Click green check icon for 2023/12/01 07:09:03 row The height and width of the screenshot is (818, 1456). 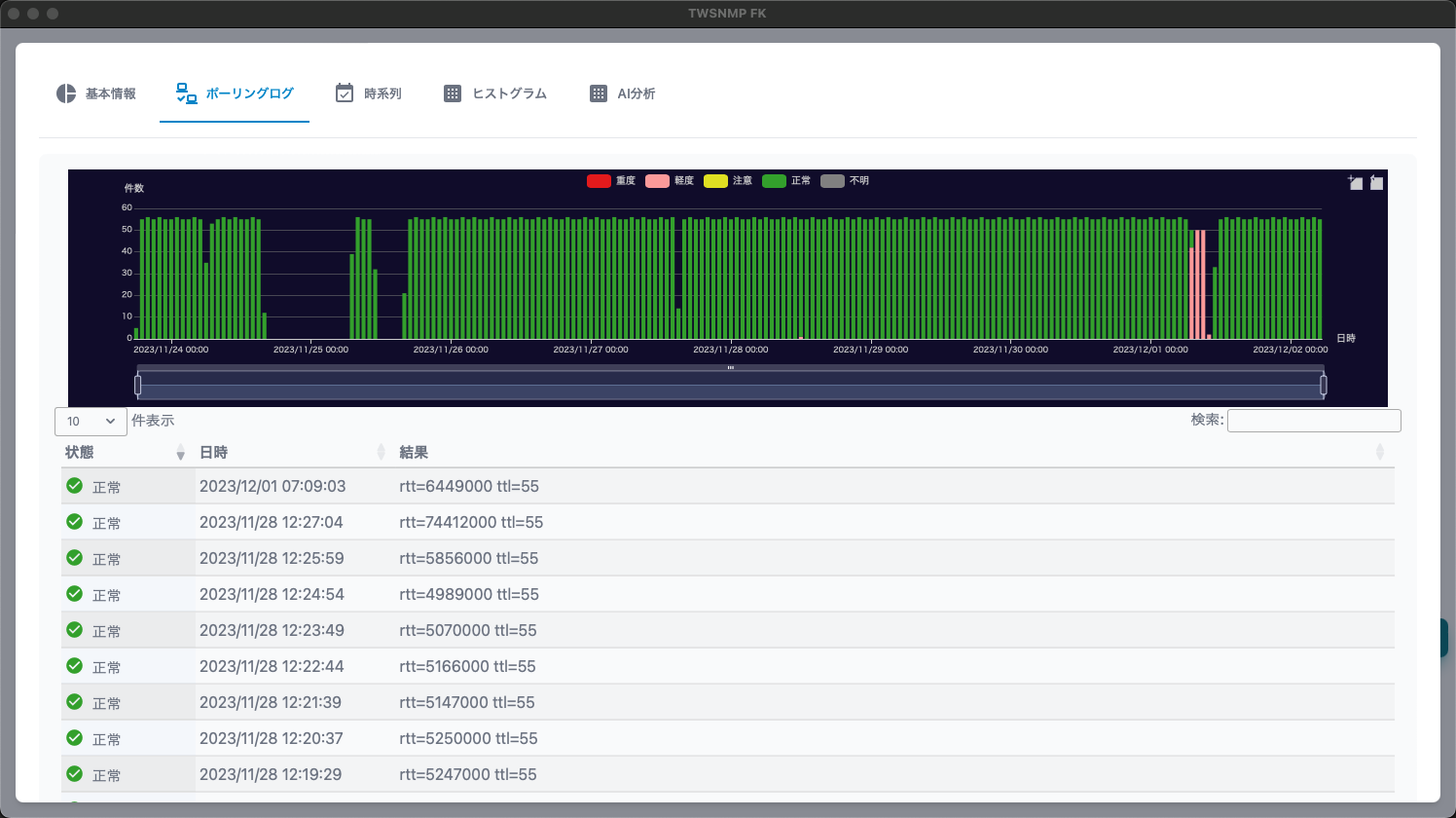tap(74, 485)
